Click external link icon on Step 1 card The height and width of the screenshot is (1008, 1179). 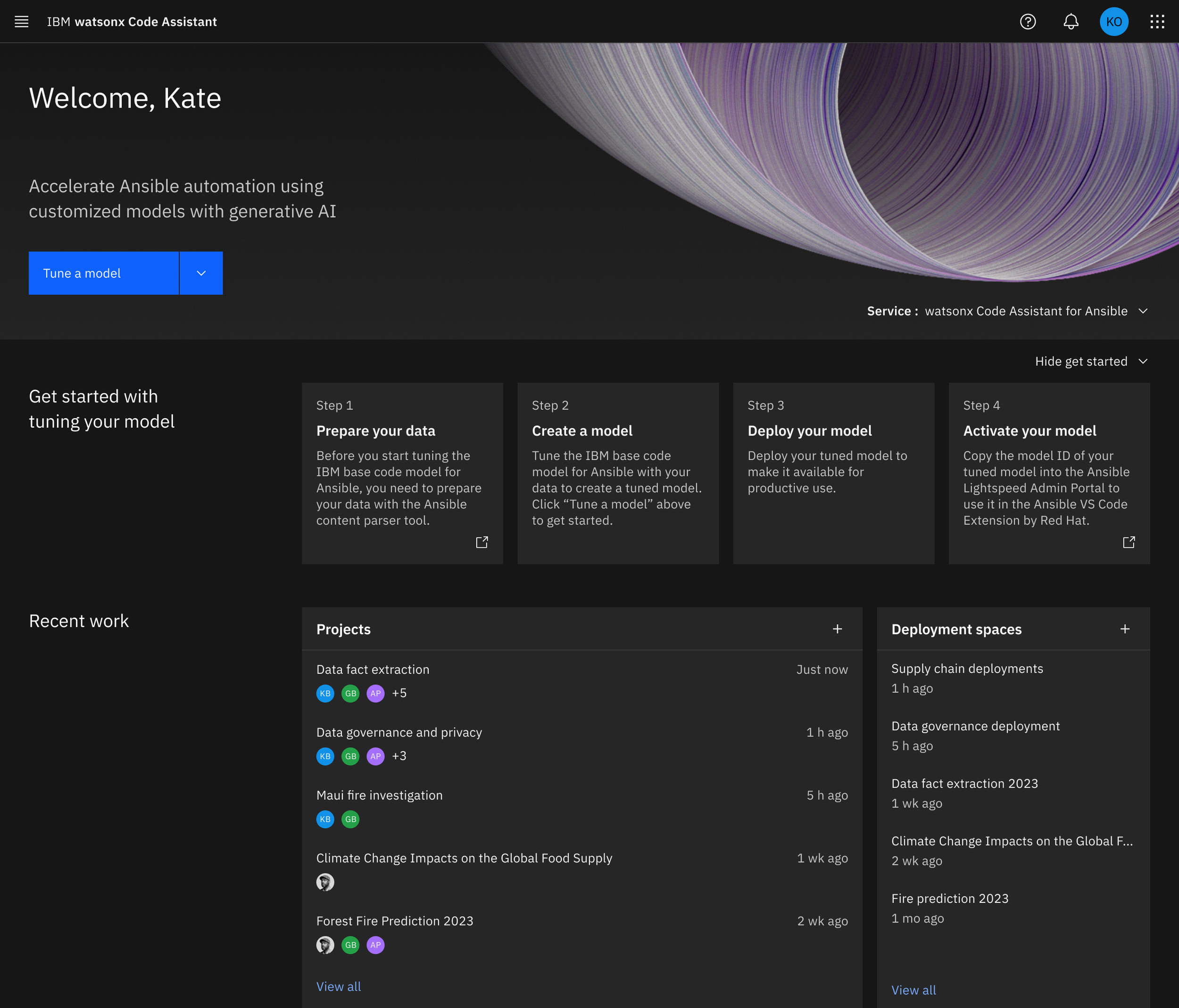click(x=482, y=542)
